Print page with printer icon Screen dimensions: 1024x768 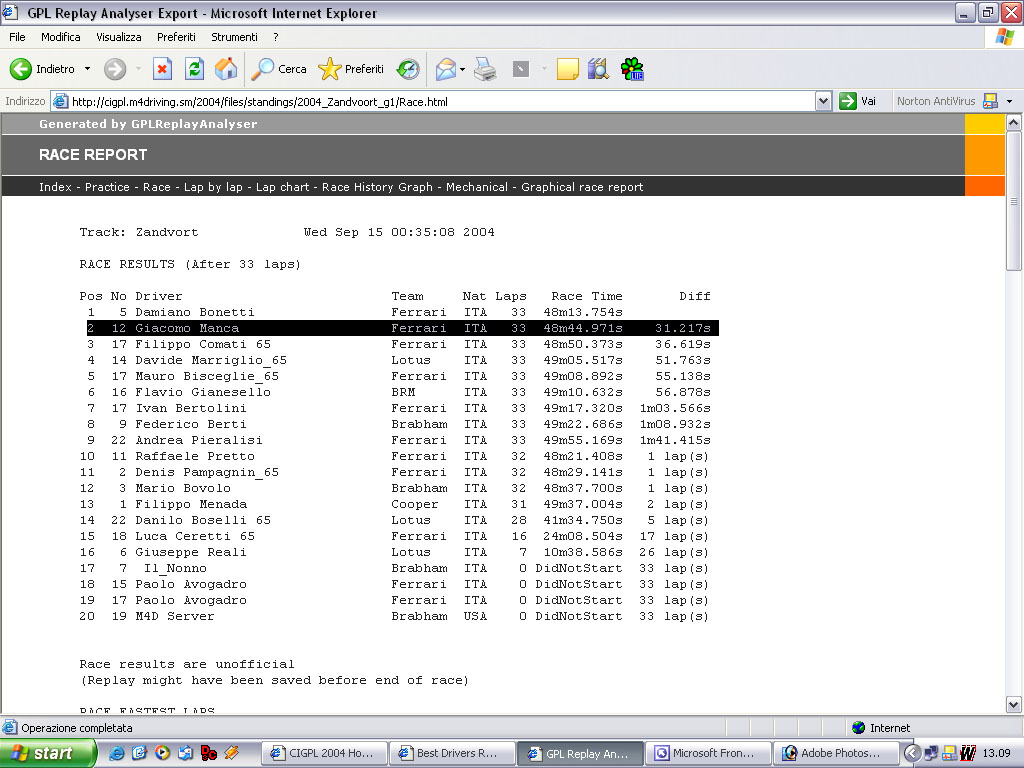(x=485, y=69)
